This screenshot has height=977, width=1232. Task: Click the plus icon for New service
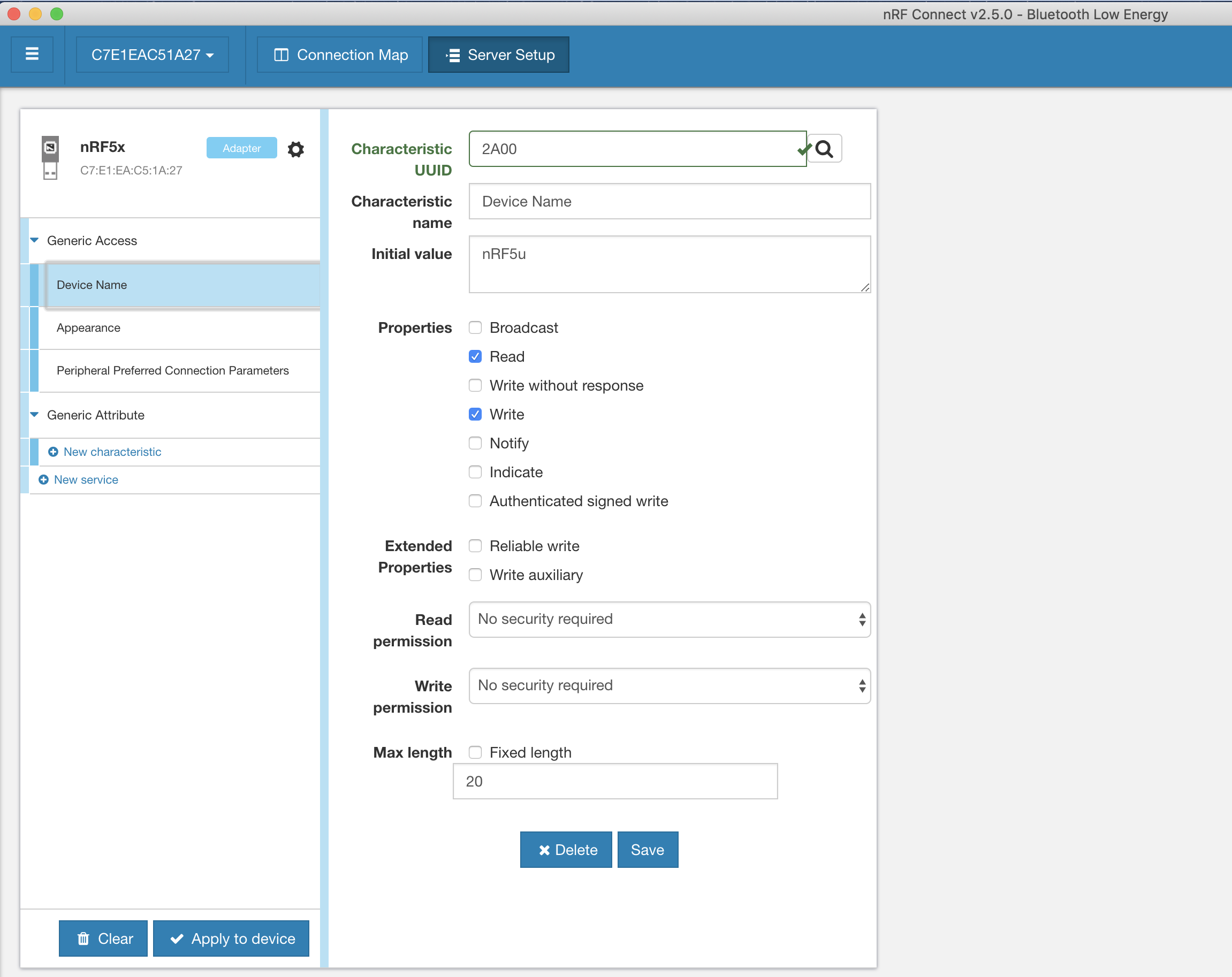43,480
